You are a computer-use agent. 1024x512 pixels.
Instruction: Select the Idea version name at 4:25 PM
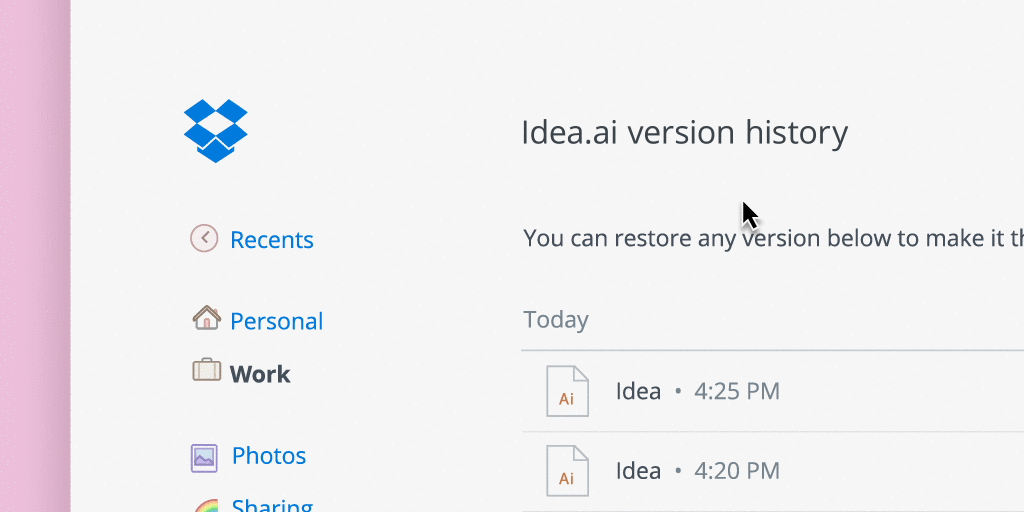638,391
